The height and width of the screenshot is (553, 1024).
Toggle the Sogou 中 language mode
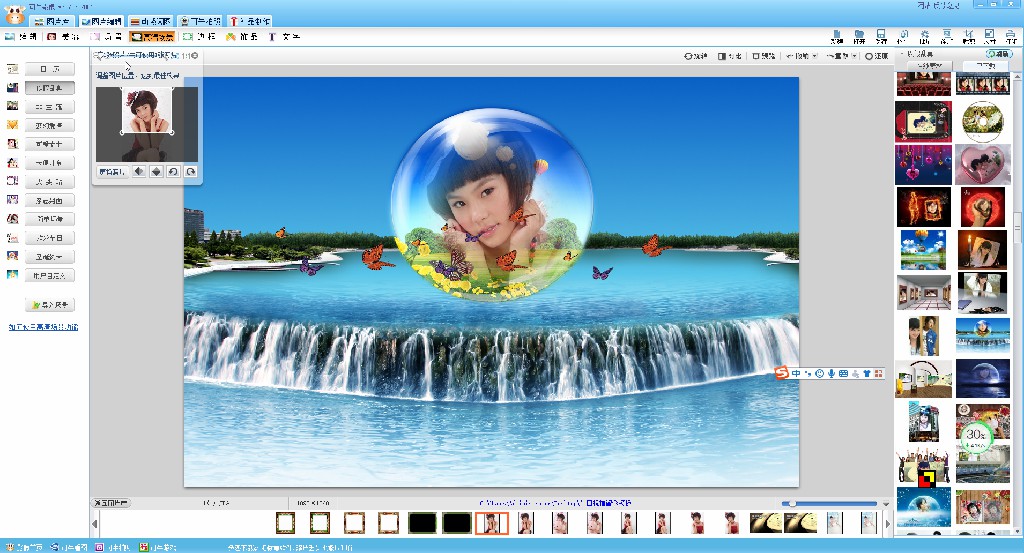coord(796,373)
